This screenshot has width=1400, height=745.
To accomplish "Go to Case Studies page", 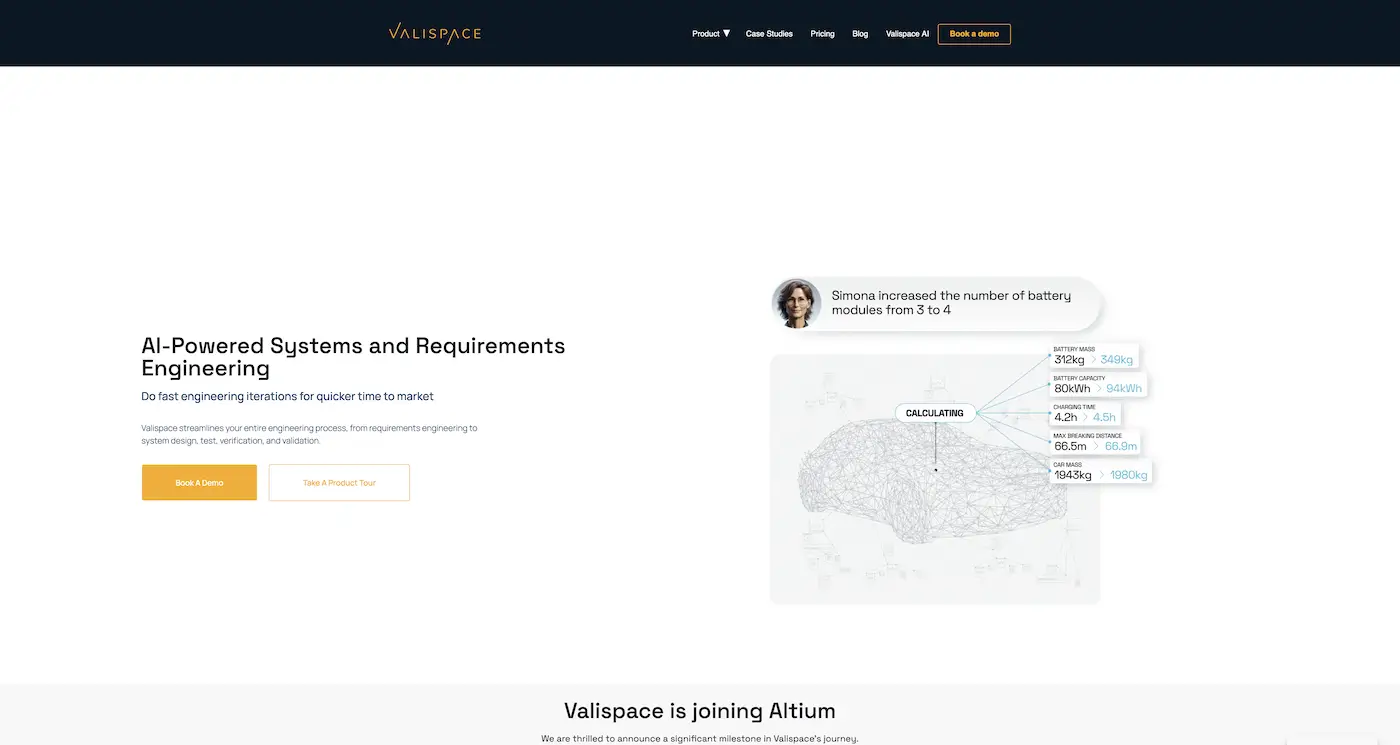I will [769, 34].
